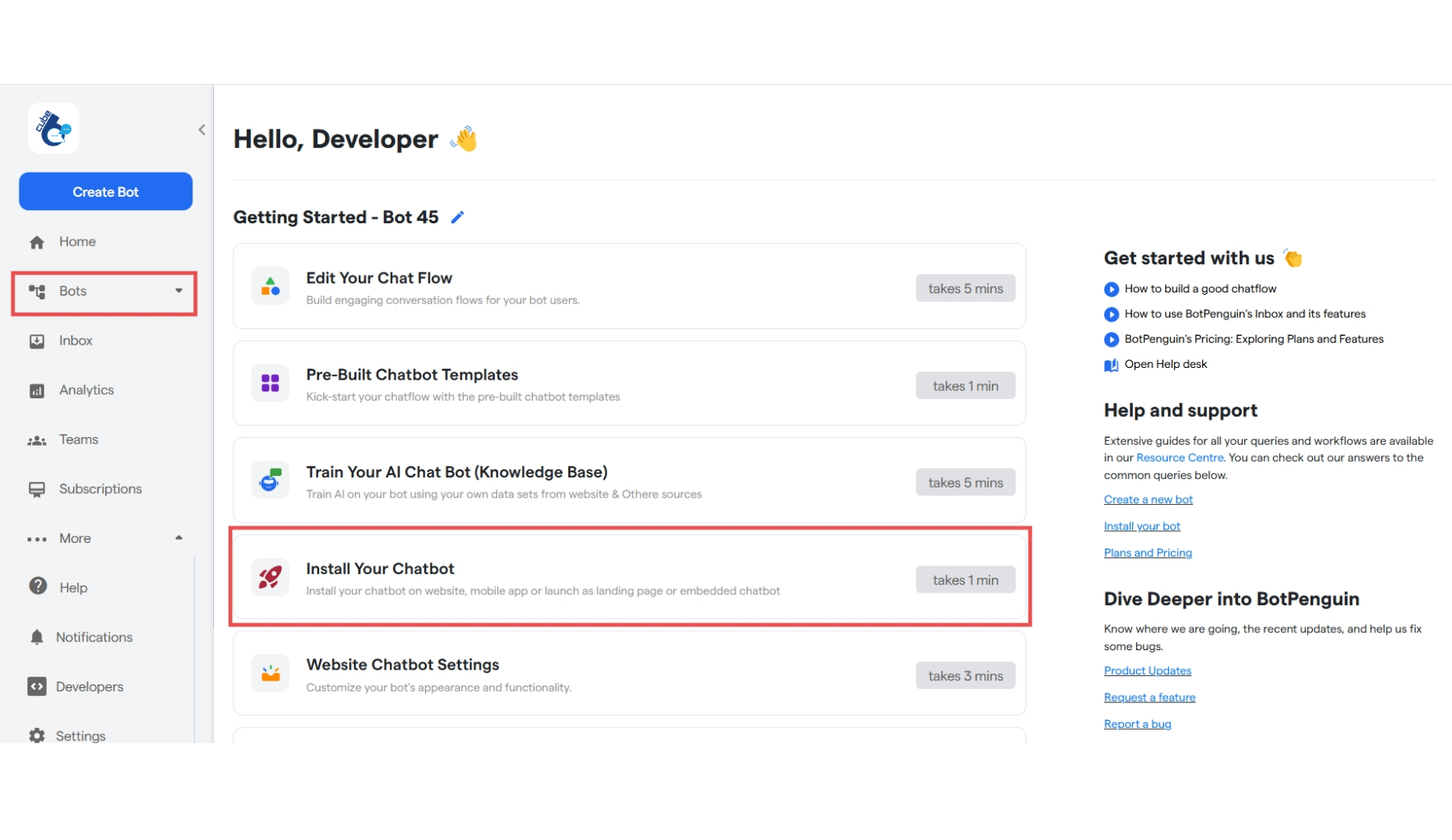Click the Settings gear icon

[37, 736]
